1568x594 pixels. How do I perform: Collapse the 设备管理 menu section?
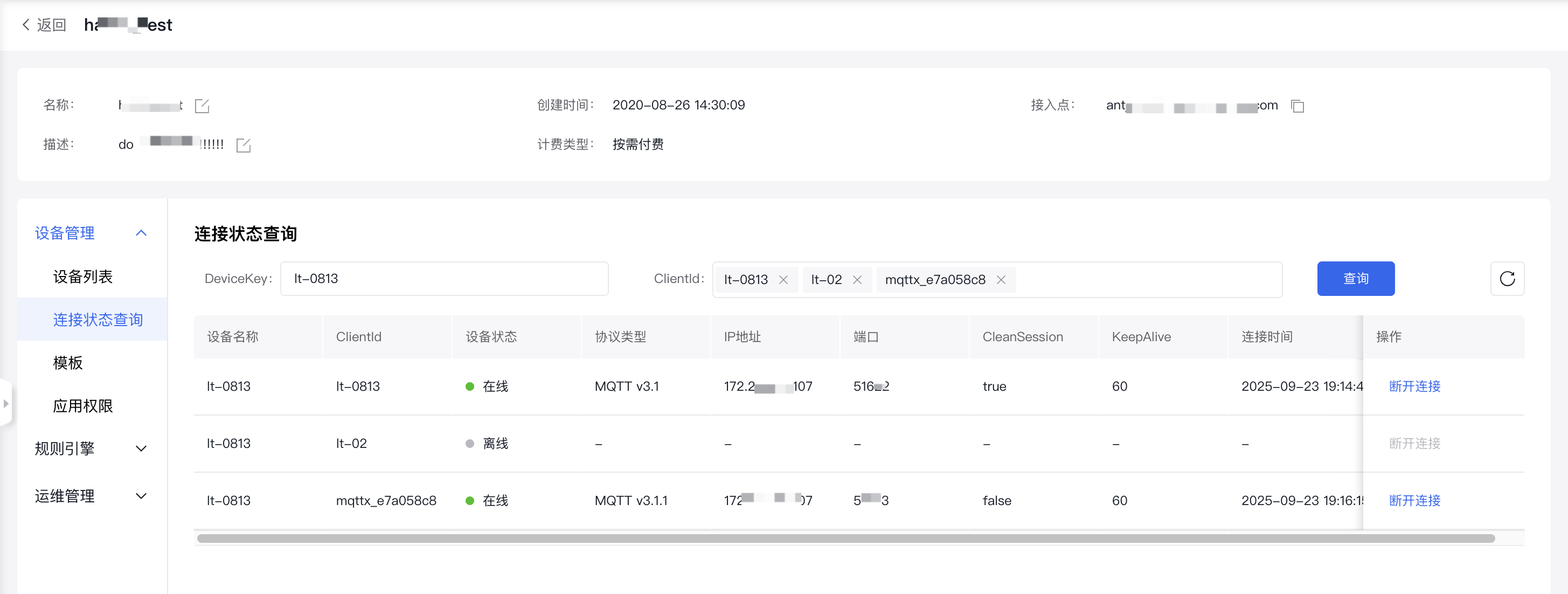coord(141,233)
